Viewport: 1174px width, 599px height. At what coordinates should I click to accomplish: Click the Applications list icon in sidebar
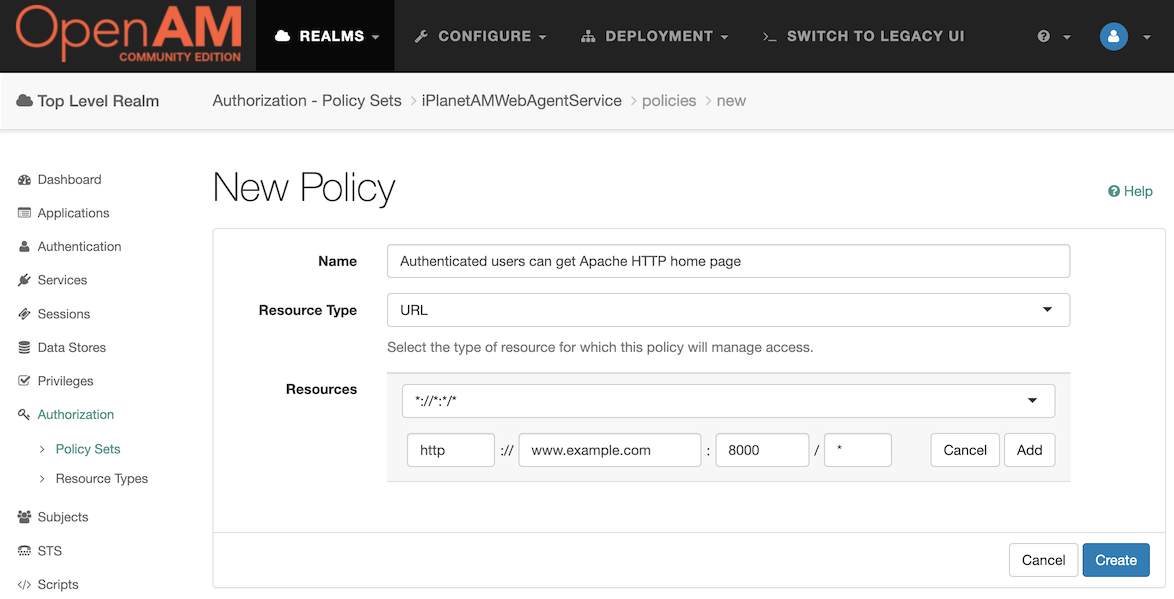pyautogui.click(x=24, y=213)
